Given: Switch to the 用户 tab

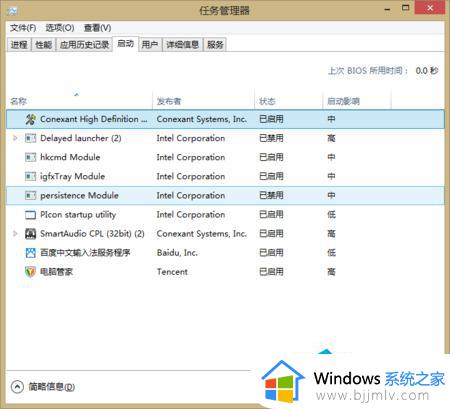Looking at the screenshot, I should click(150, 44).
